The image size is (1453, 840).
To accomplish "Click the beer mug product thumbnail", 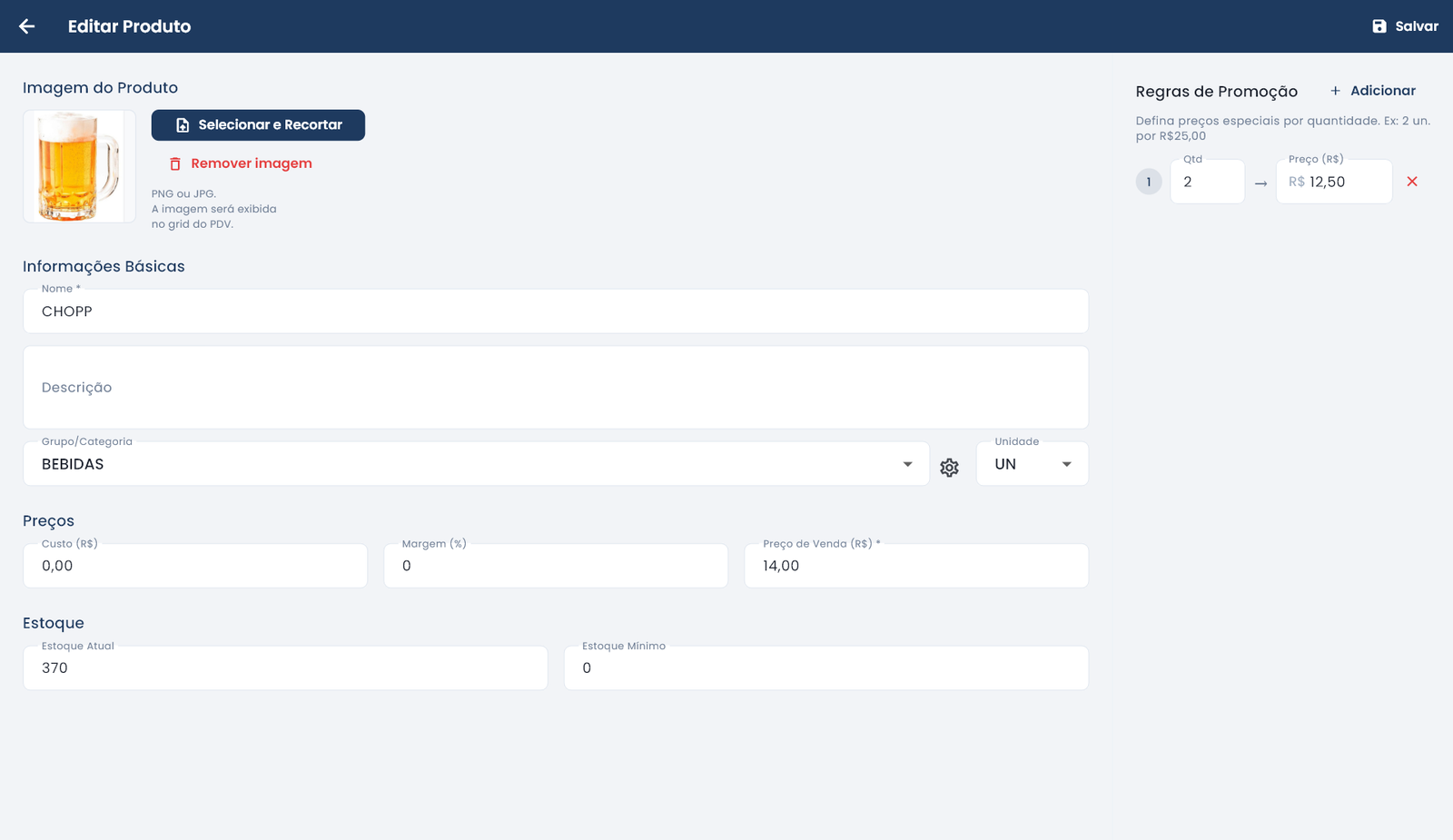I will pos(79,166).
